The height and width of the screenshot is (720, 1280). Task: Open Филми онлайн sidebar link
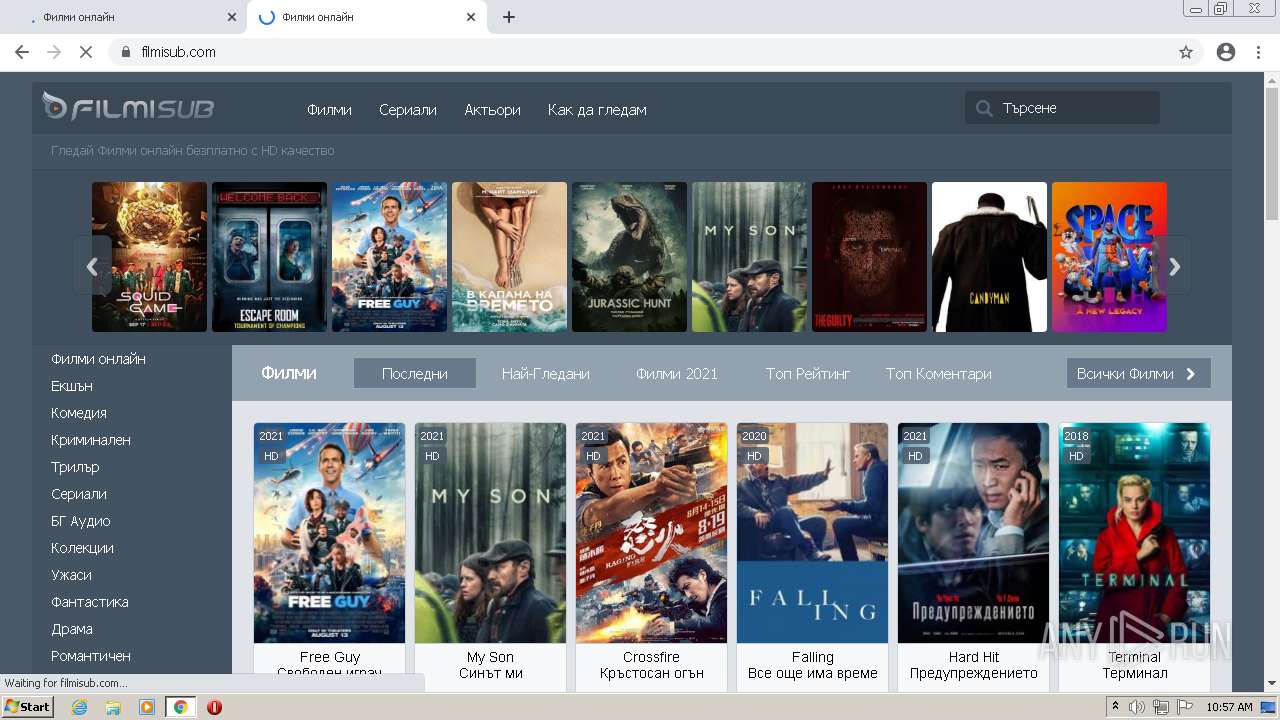pyautogui.click(x=99, y=359)
